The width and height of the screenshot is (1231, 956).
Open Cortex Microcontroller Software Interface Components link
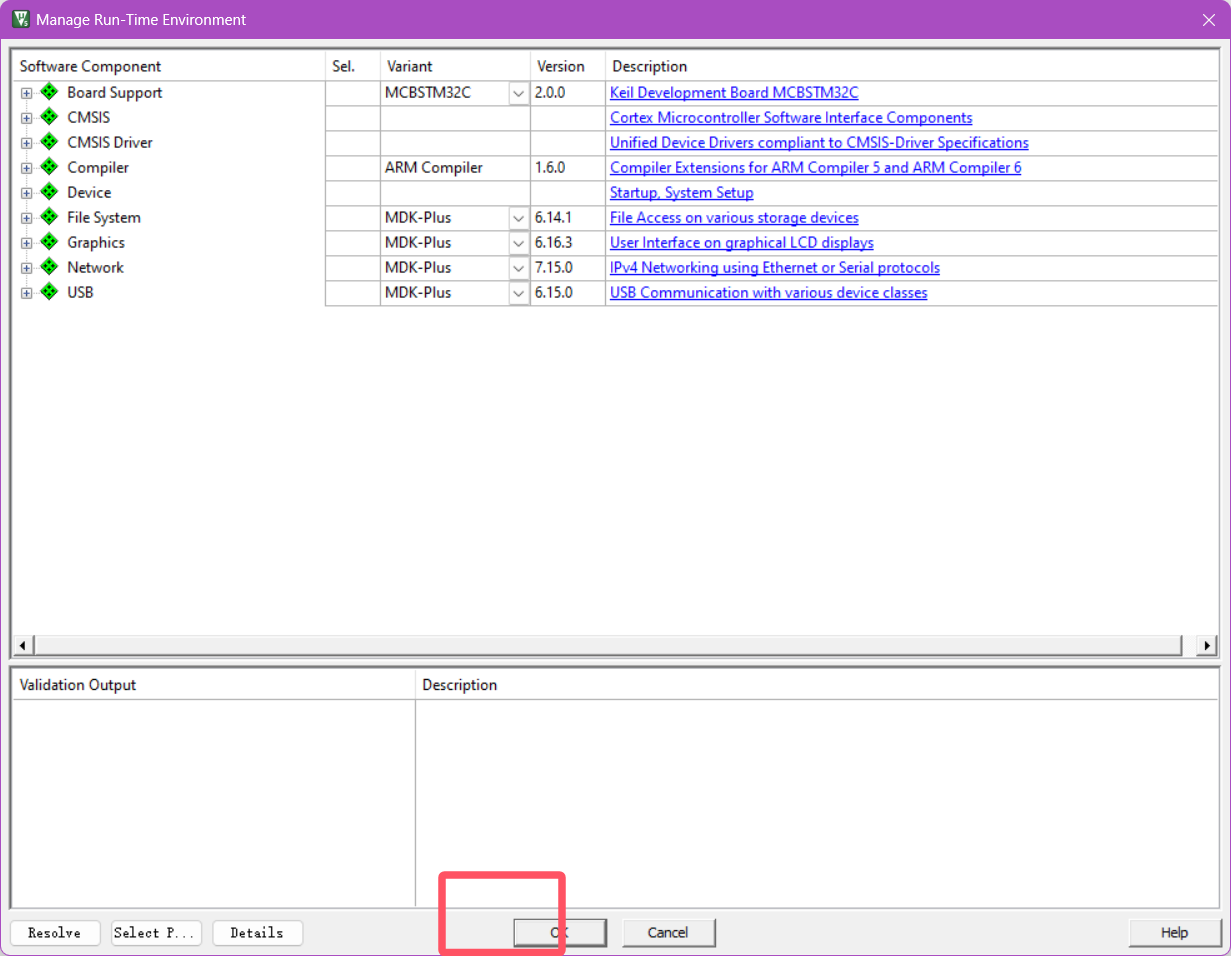point(791,117)
